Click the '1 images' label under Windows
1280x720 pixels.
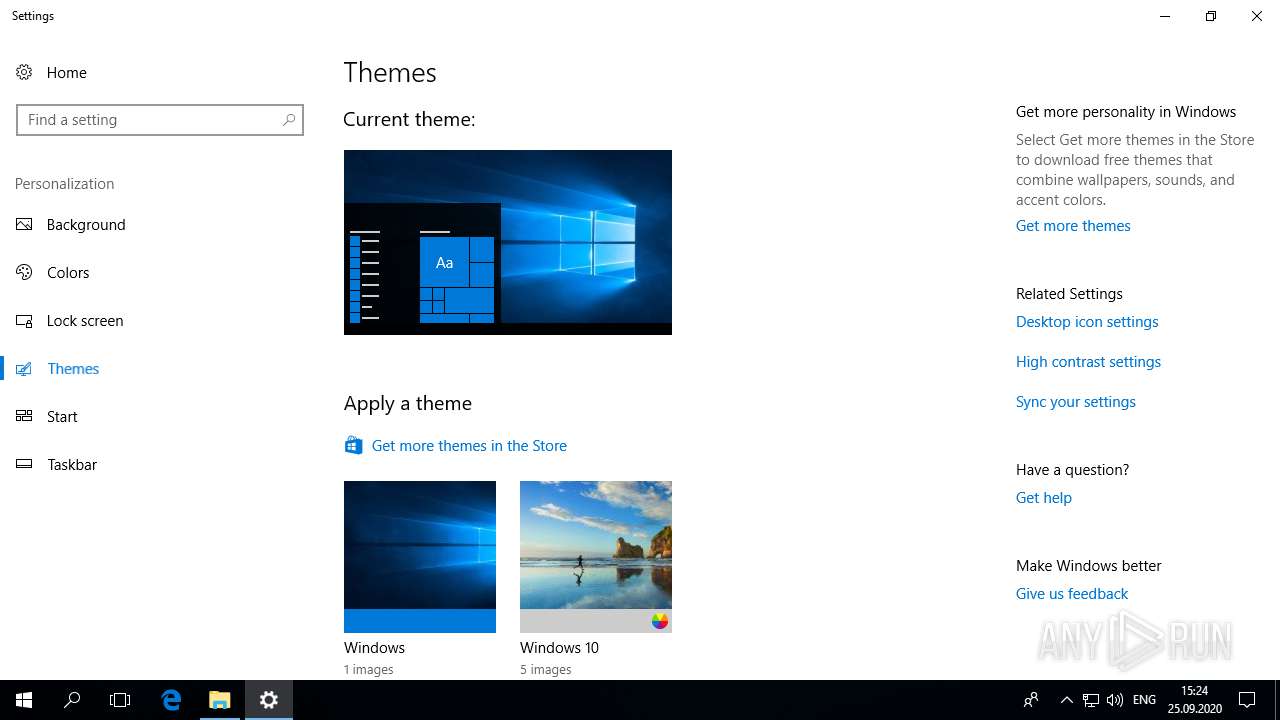coord(369,670)
